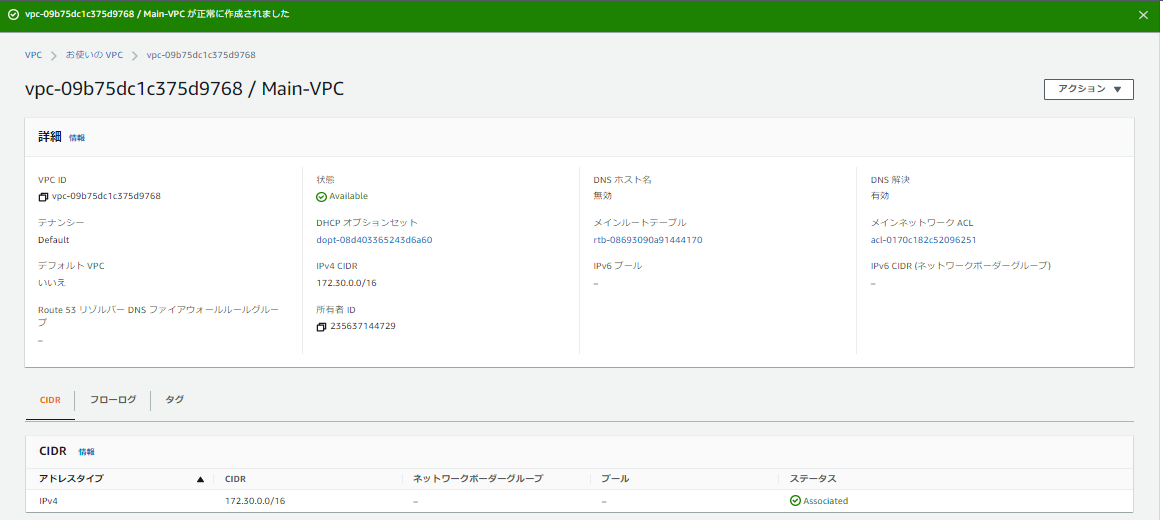Open 情報 link next to 詳細 heading
The height and width of the screenshot is (520, 1163).
coord(77,138)
